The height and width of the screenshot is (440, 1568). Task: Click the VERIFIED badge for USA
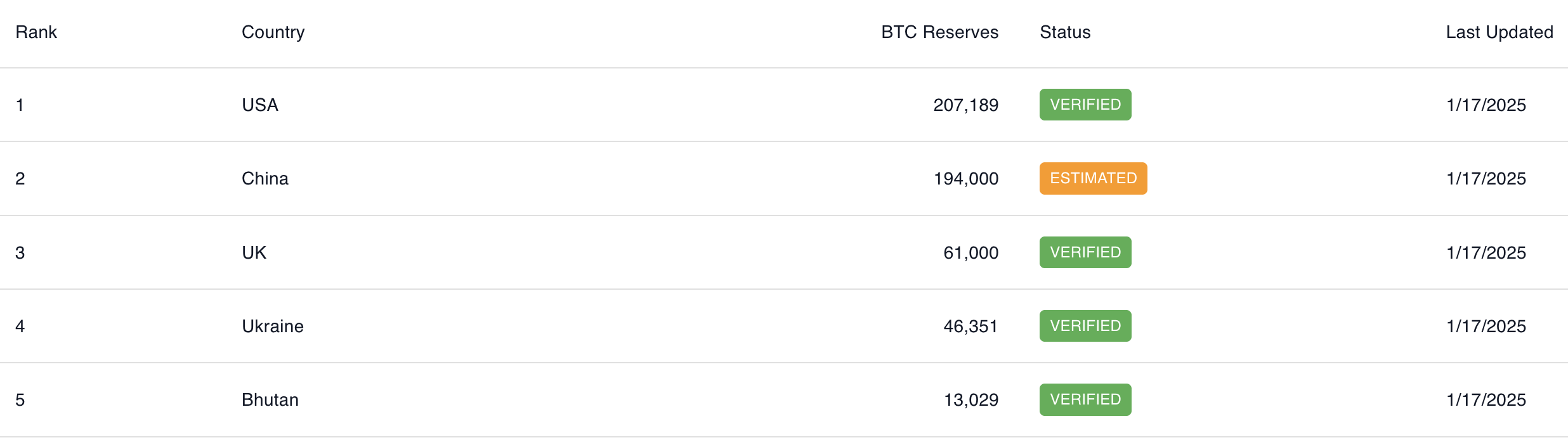[x=1085, y=105]
